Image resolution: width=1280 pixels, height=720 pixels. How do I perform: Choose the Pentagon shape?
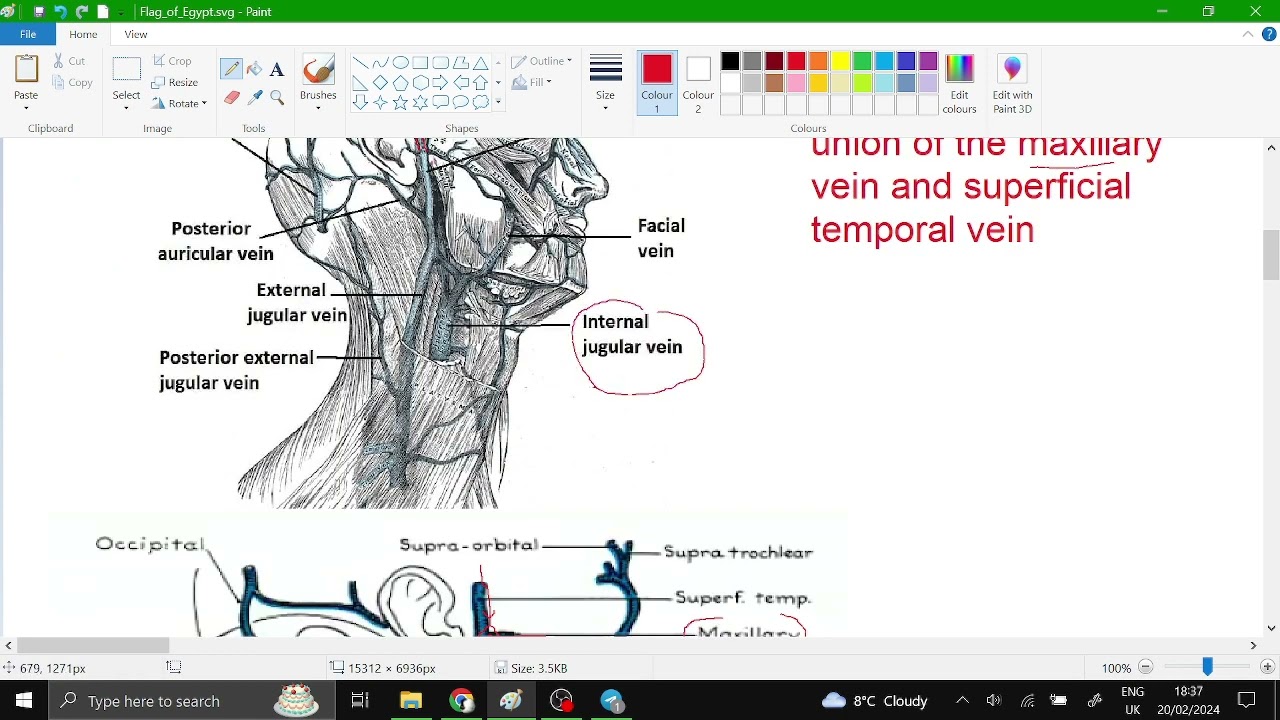pos(400,82)
